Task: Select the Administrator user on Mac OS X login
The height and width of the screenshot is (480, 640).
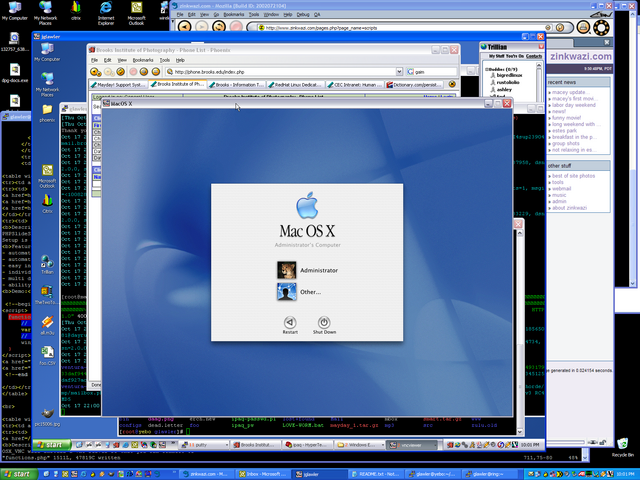Action: [308, 270]
